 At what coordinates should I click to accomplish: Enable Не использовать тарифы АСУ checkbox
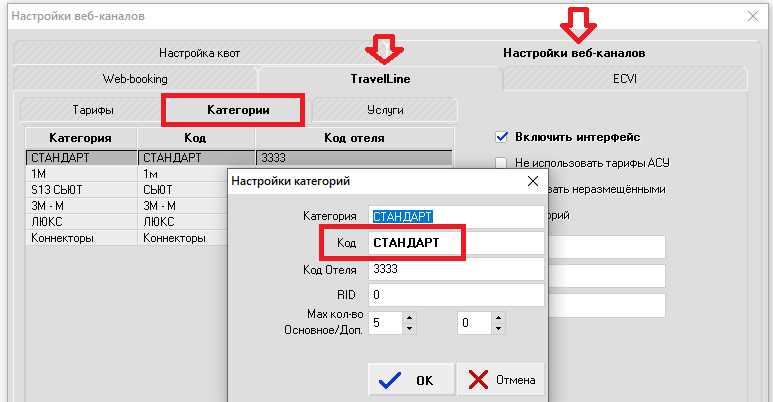tap(501, 163)
